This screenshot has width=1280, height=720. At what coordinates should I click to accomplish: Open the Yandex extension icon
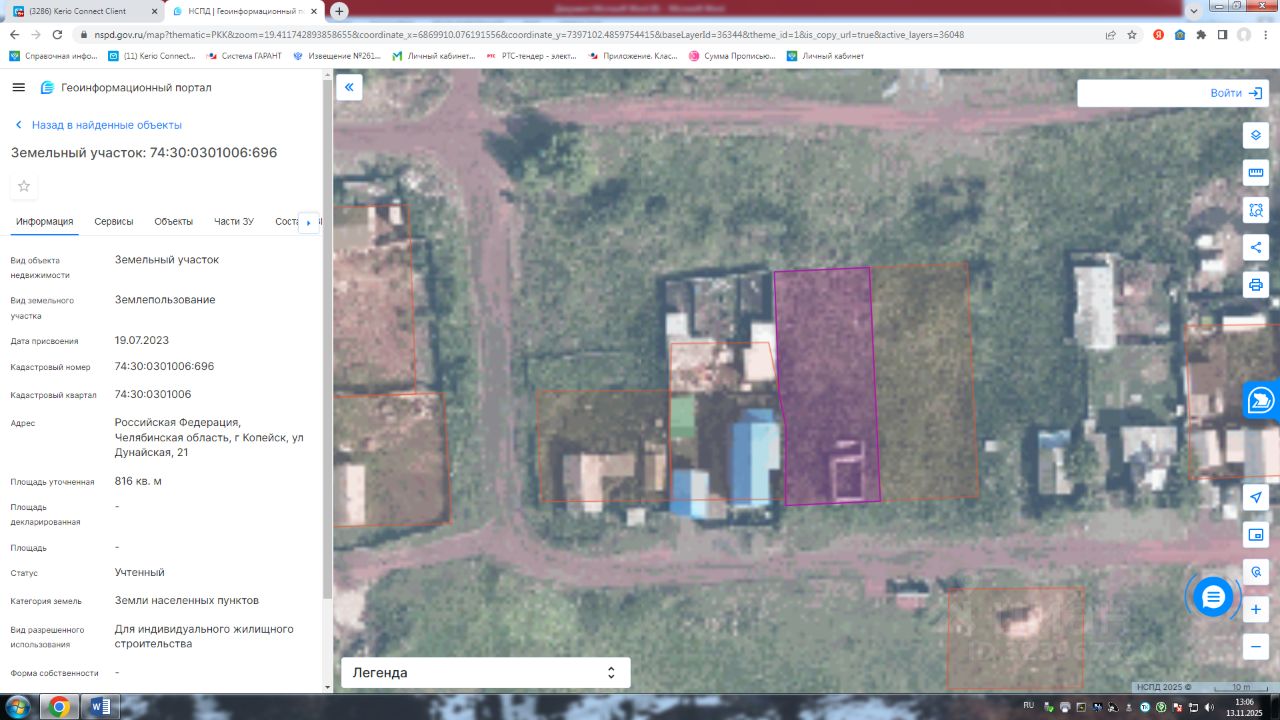1158,34
